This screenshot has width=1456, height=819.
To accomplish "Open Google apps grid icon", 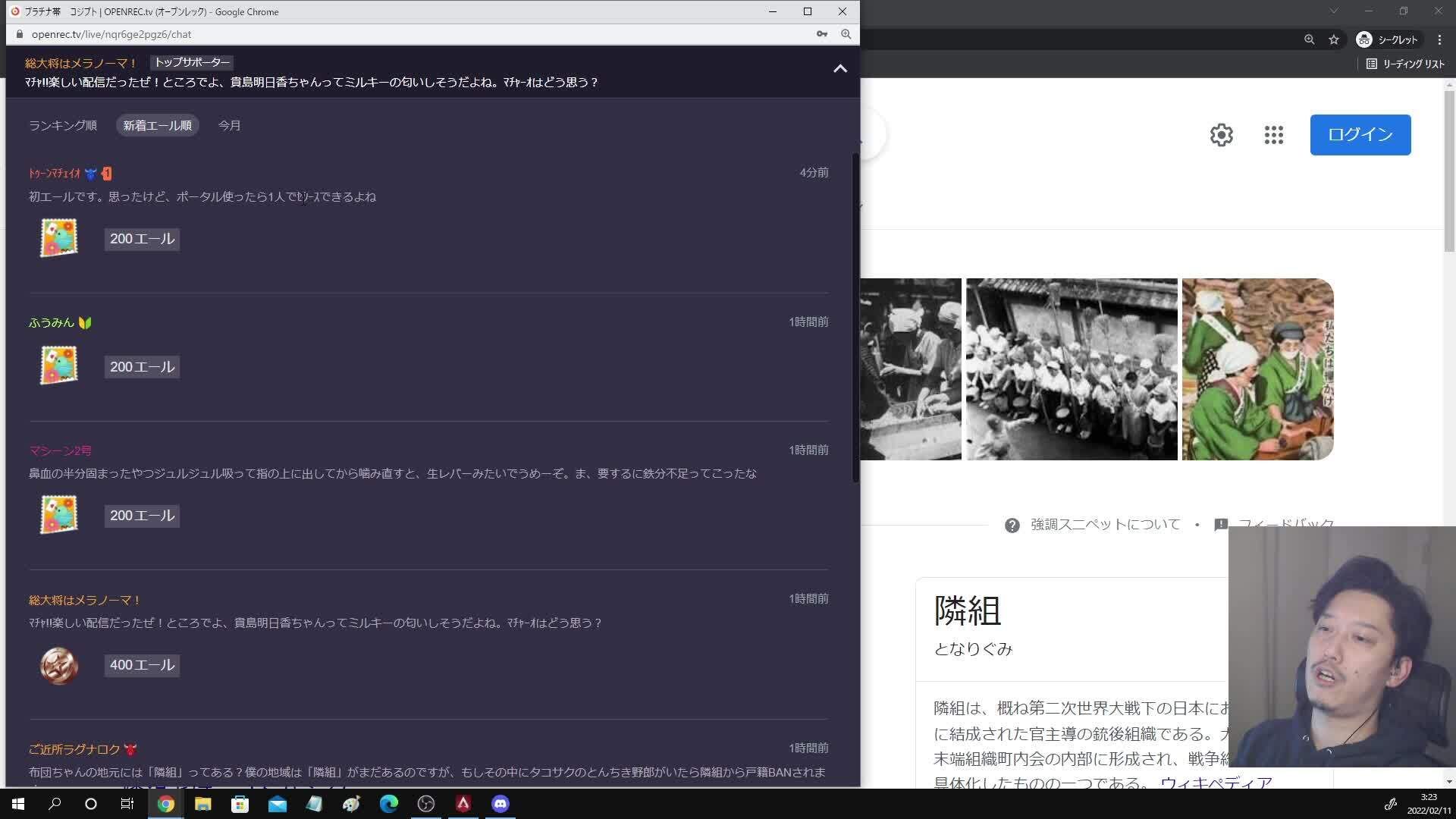I will (x=1274, y=135).
